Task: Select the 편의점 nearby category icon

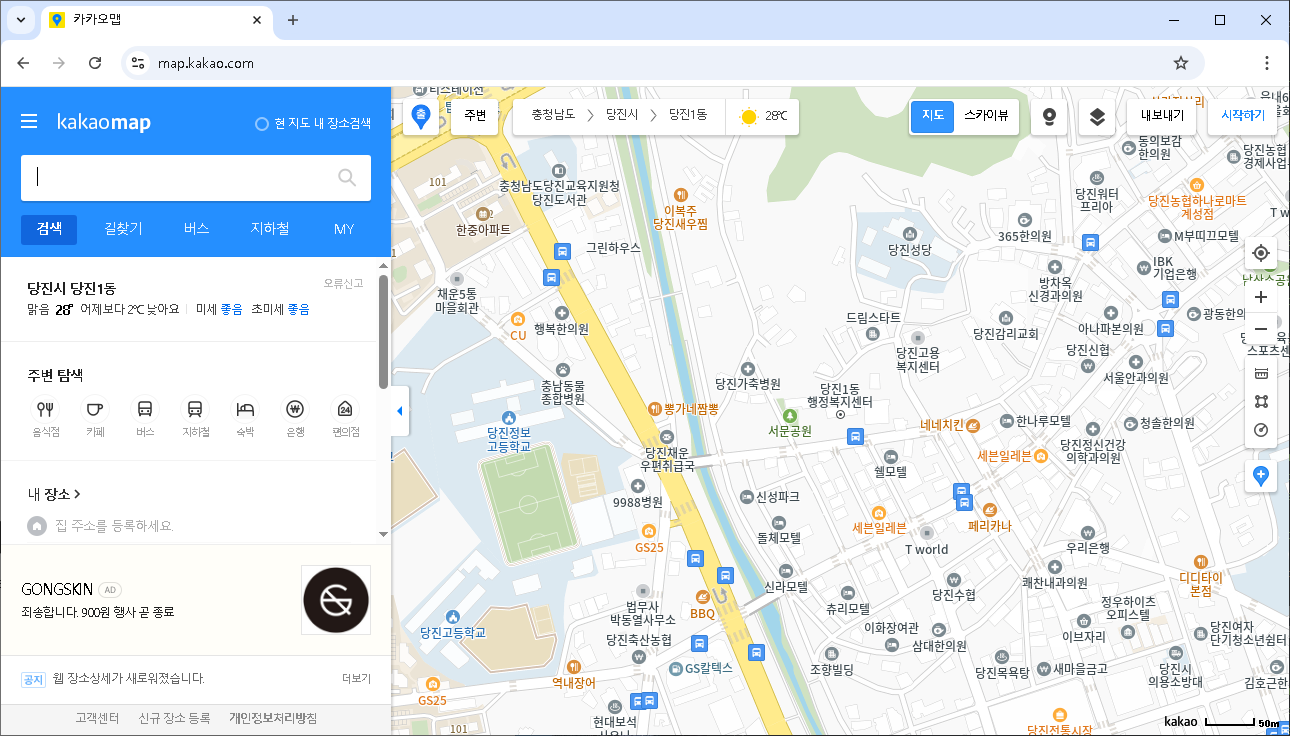Action: pos(345,408)
